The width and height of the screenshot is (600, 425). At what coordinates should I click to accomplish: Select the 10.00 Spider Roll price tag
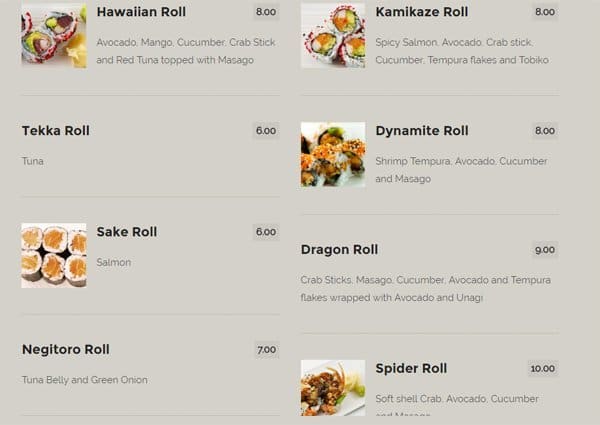pos(542,369)
